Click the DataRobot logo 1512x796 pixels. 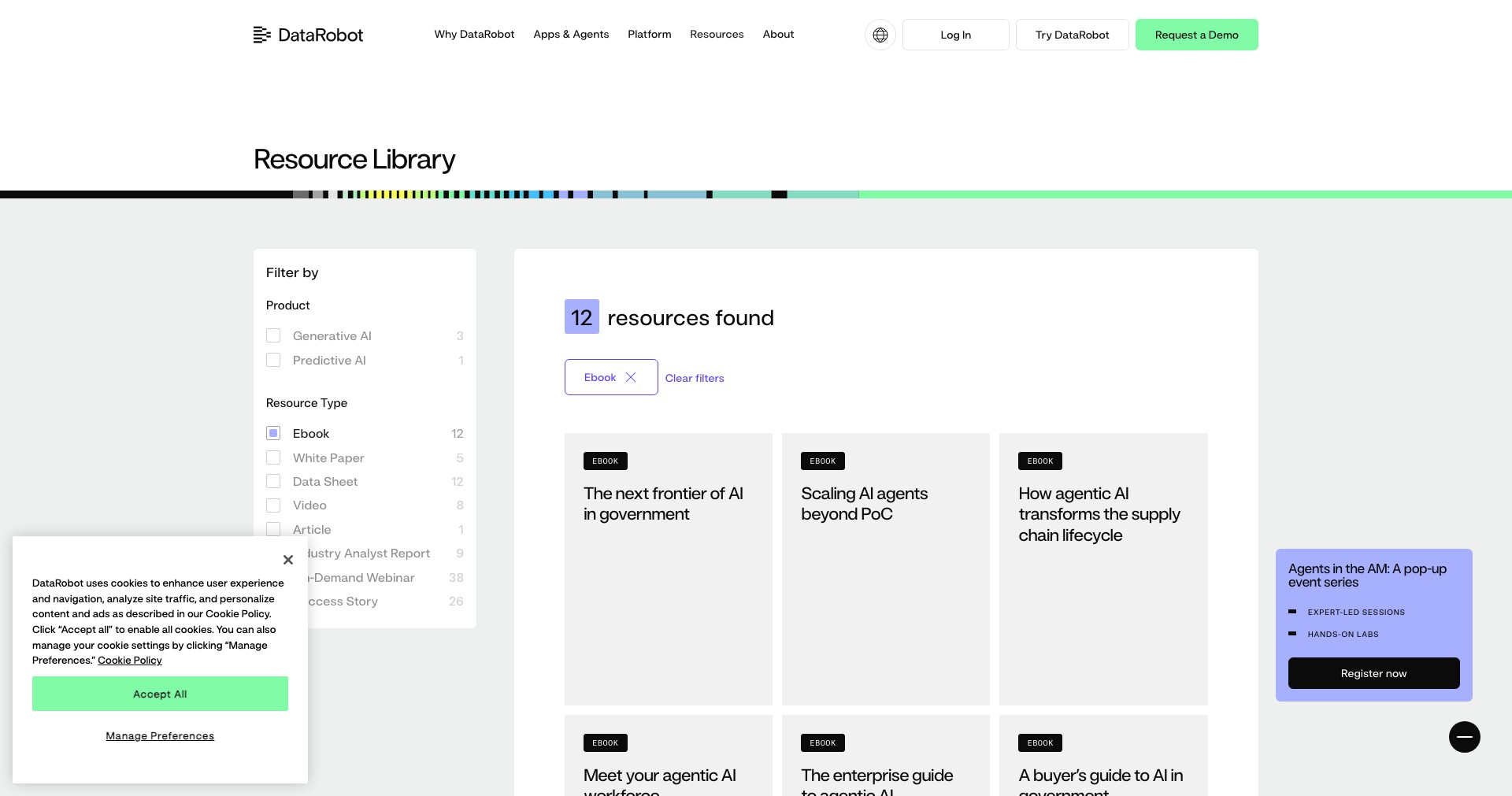coord(308,35)
